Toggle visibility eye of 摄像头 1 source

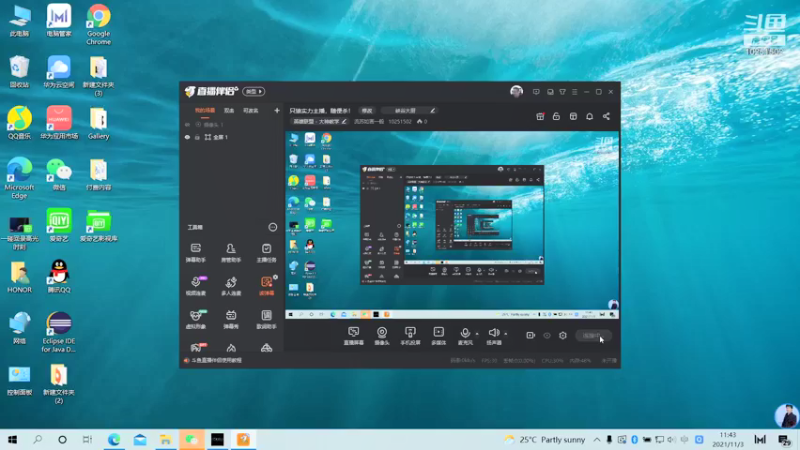pos(187,124)
